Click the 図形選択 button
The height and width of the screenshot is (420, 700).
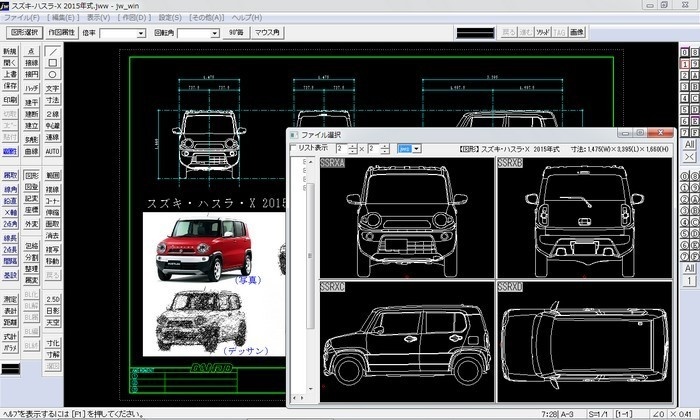pos(25,32)
